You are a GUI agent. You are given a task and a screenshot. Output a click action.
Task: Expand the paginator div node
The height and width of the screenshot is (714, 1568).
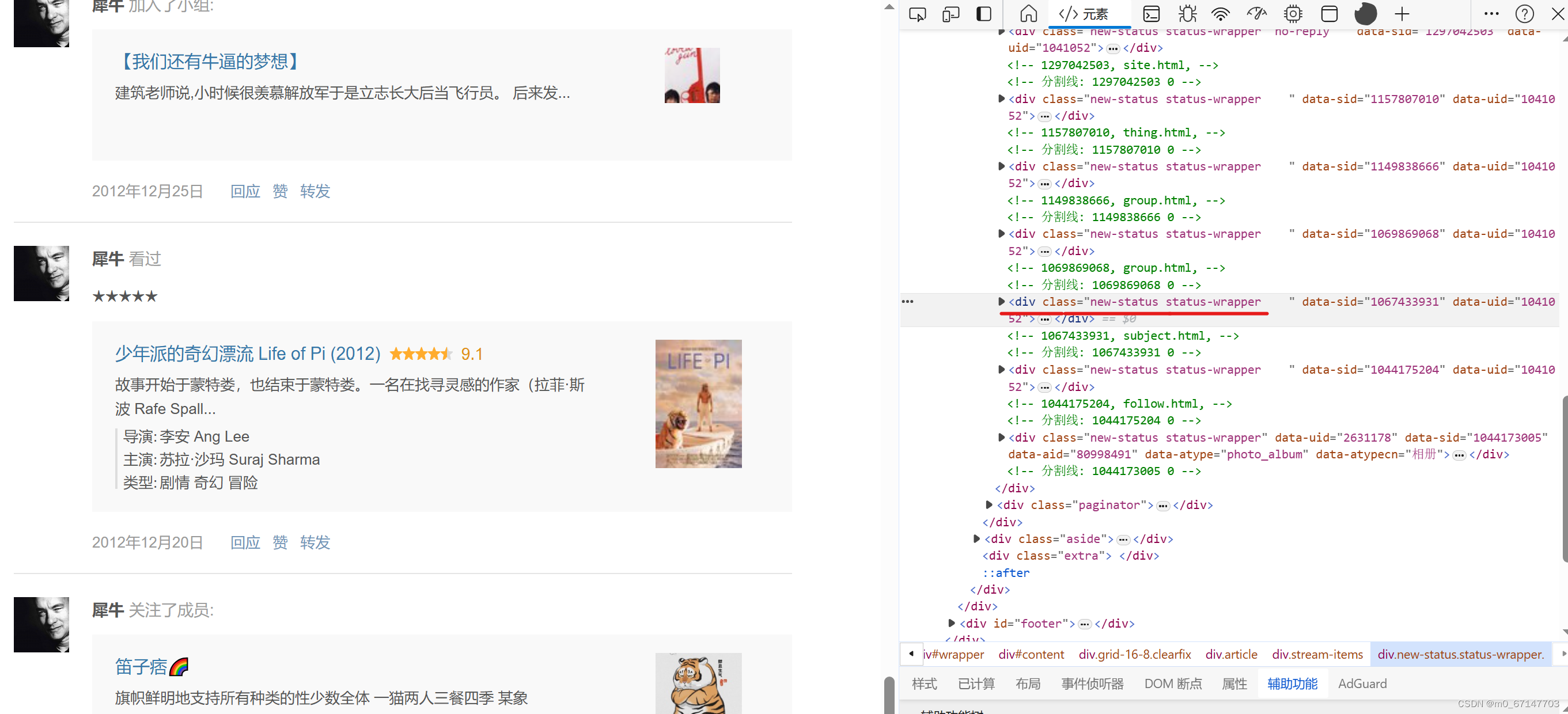989,504
